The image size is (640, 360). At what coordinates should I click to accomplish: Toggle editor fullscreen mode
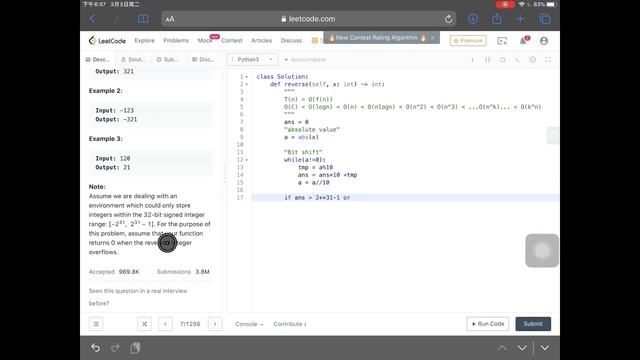click(548, 60)
